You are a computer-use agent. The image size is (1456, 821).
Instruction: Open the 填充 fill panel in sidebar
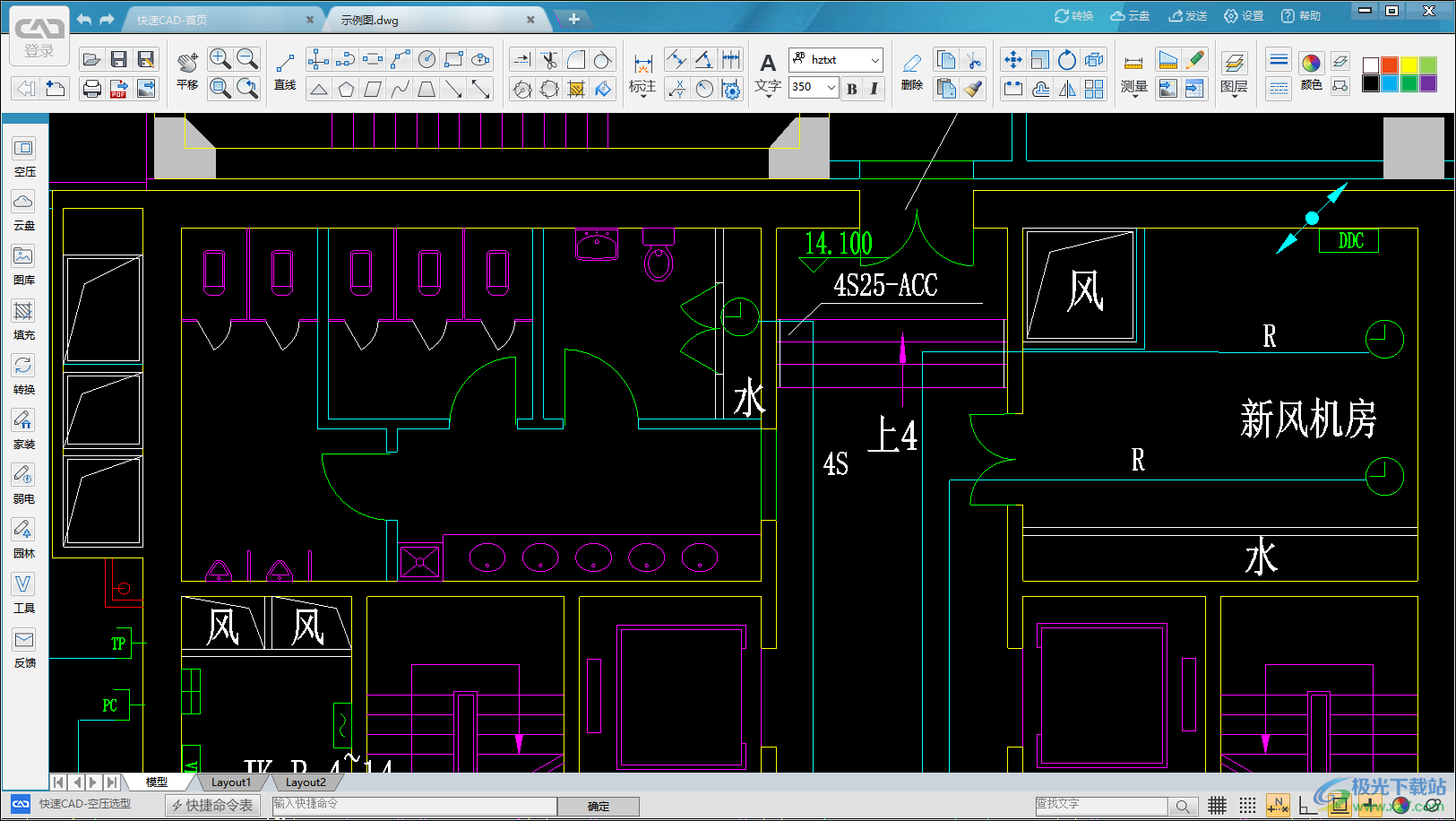tap(24, 320)
